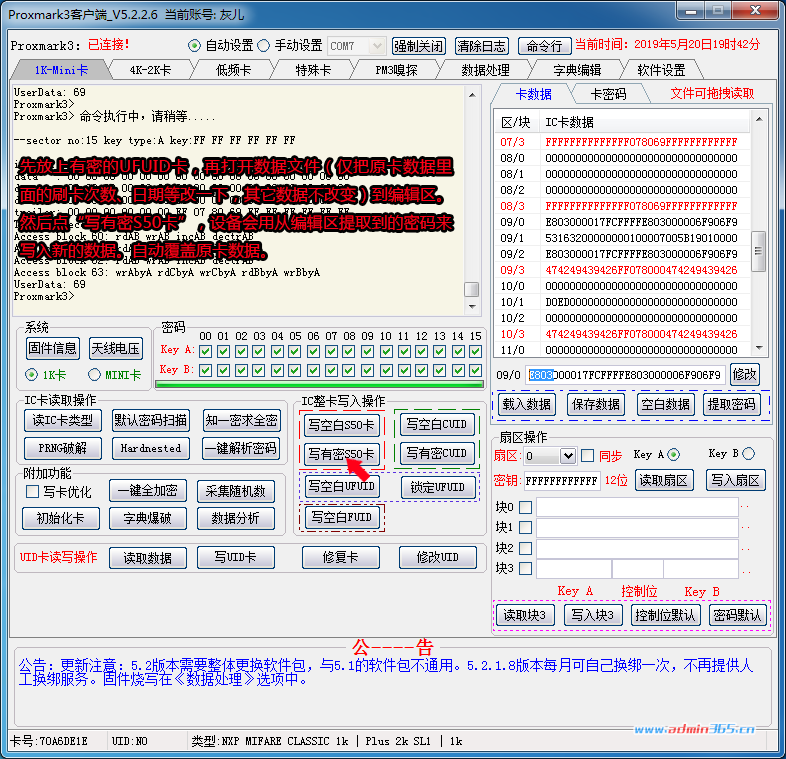Viewport: 786px width, 759px height.
Task: Toggle Key A checkbox for sector 00
Action: (206, 351)
